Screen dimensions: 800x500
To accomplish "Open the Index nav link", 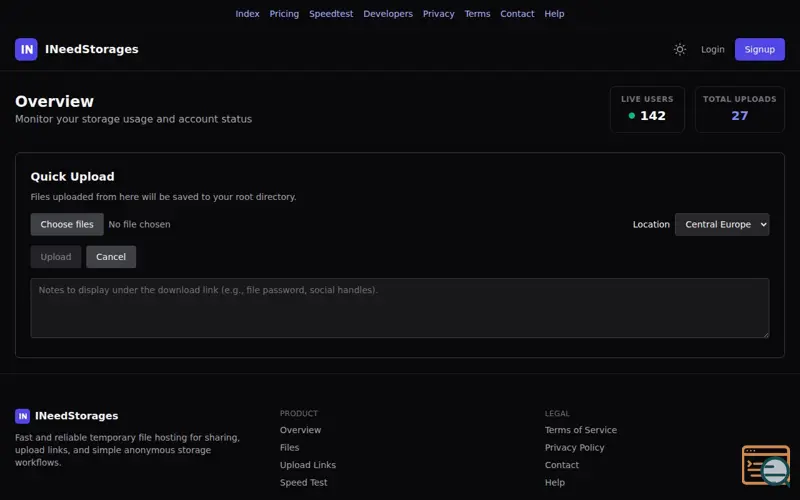I will pyautogui.click(x=247, y=14).
